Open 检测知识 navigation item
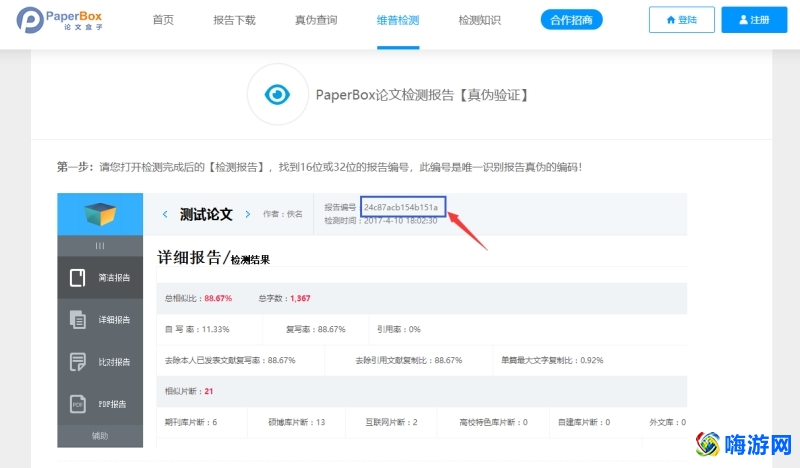800x468 pixels. (480, 20)
